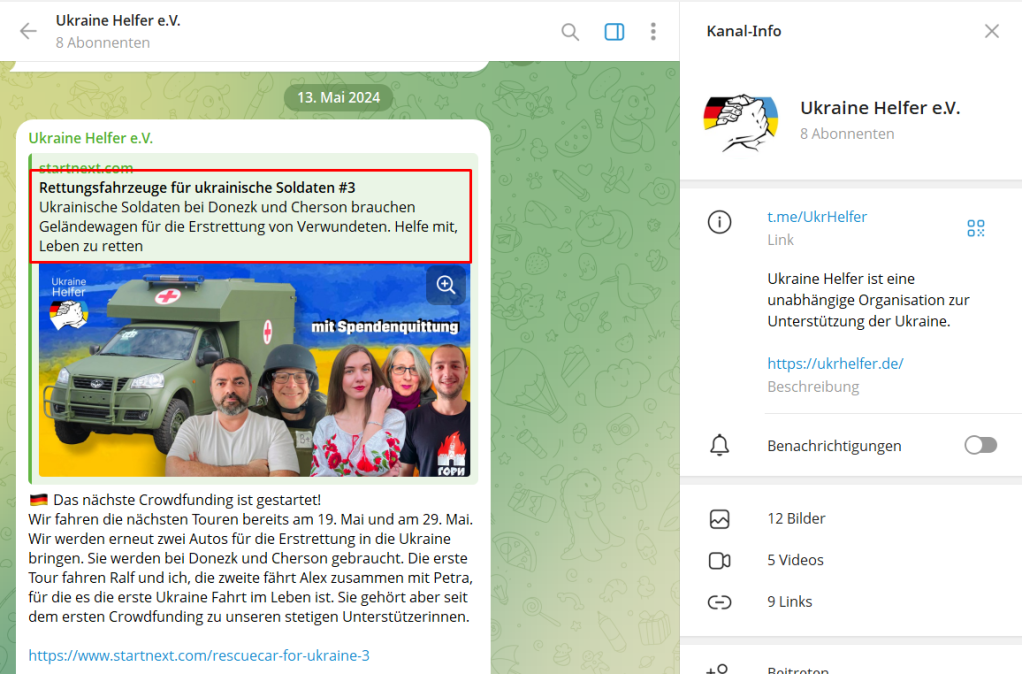Viewport: 1022px width, 674px height.
Task: Zoom the rescue vehicle preview image
Action: click(445, 286)
